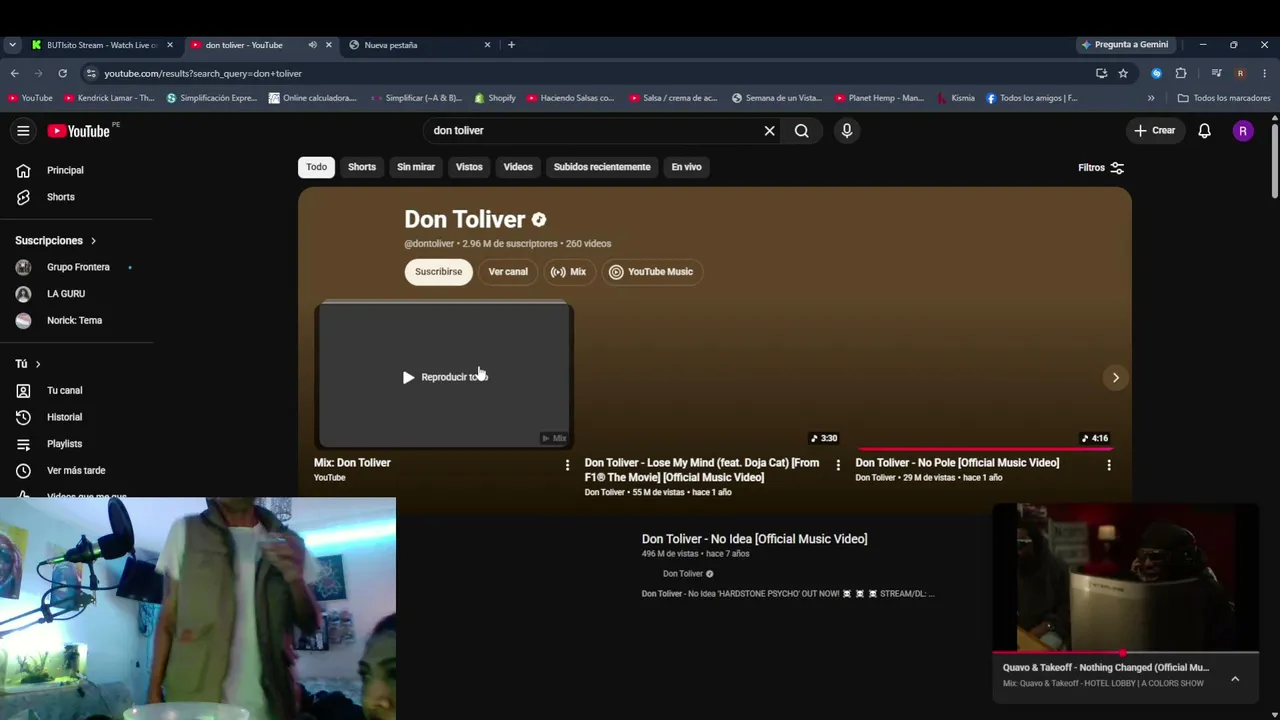This screenshot has height=720, width=1280.
Task: Open the YouTube guide hamburger menu
Action: (x=23, y=131)
